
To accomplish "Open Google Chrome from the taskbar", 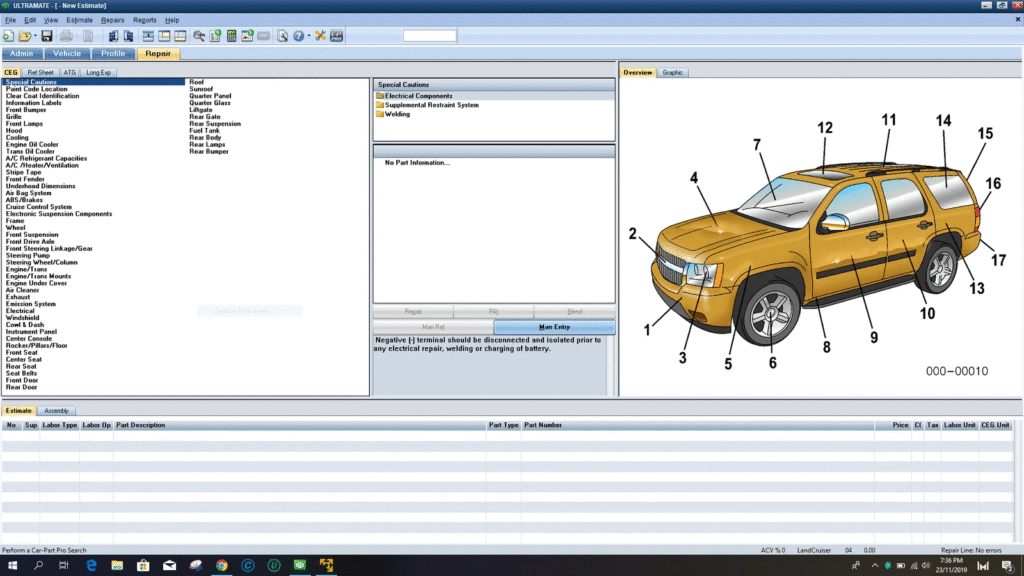I will point(221,566).
